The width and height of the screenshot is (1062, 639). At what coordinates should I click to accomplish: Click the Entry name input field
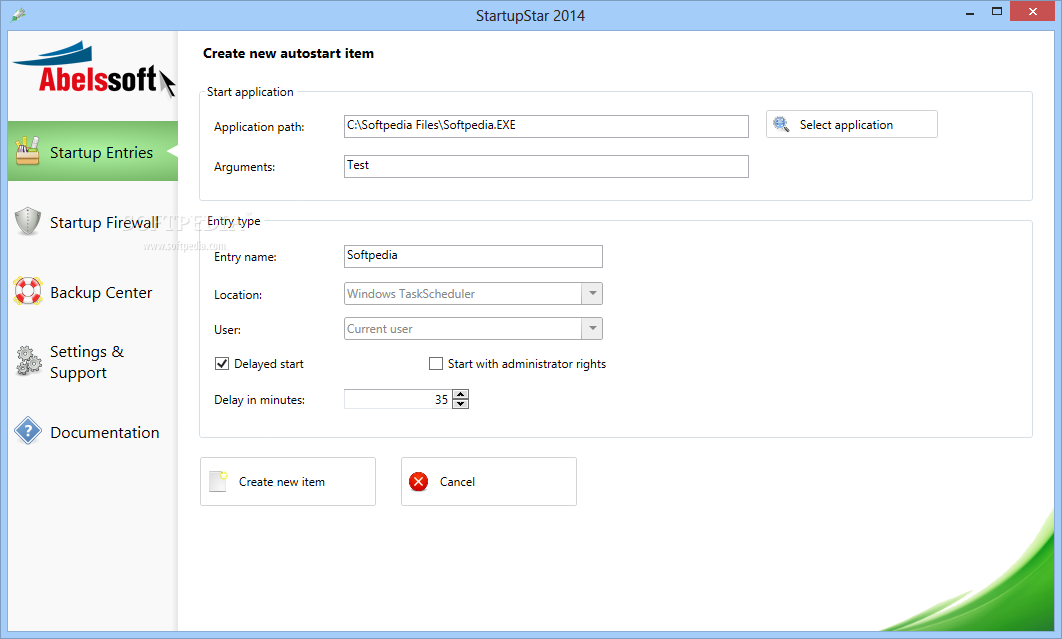[473, 256]
